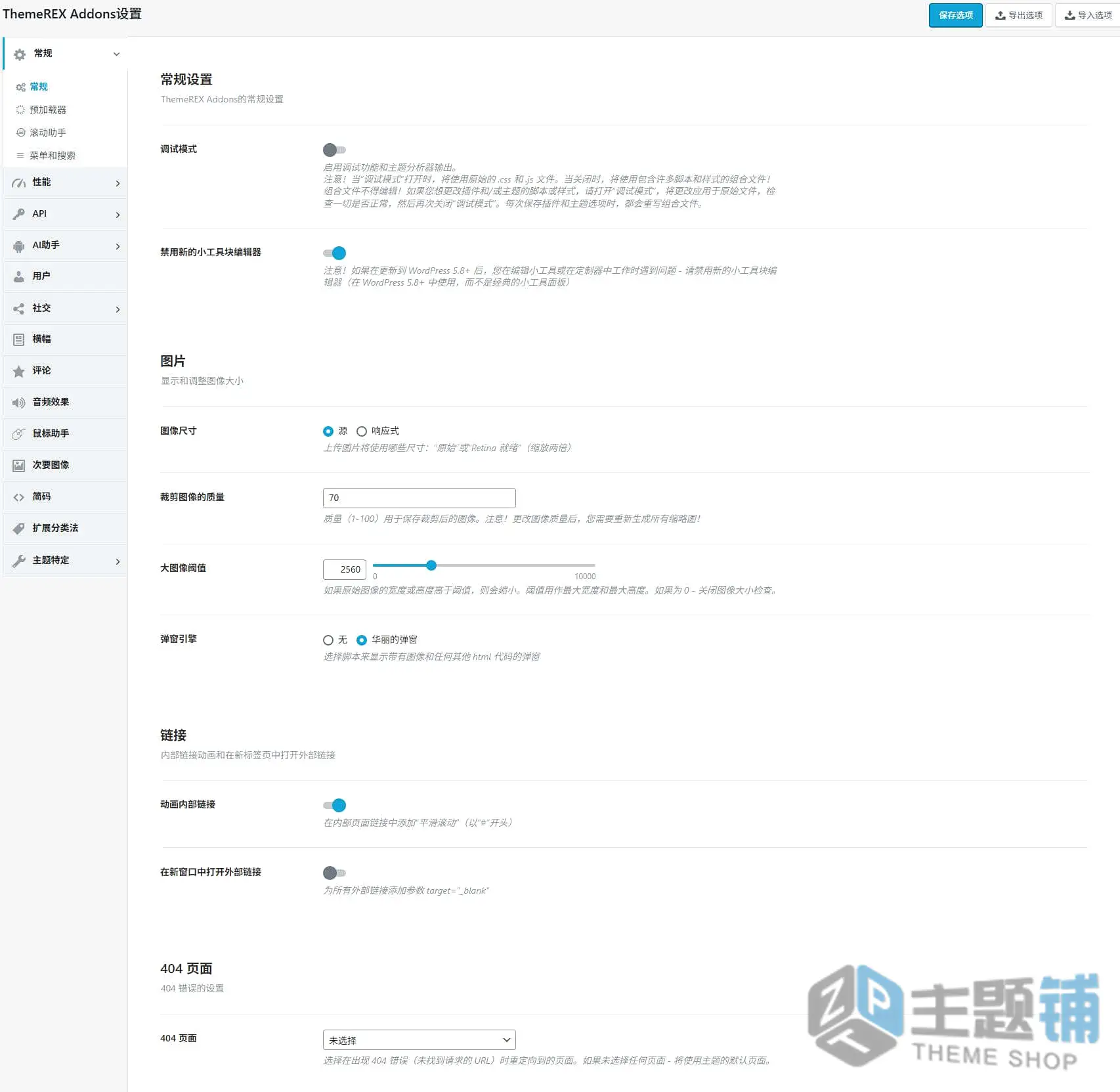Click the scroll icon for 滚动助手
The image size is (1120, 1092).
click(x=20, y=133)
